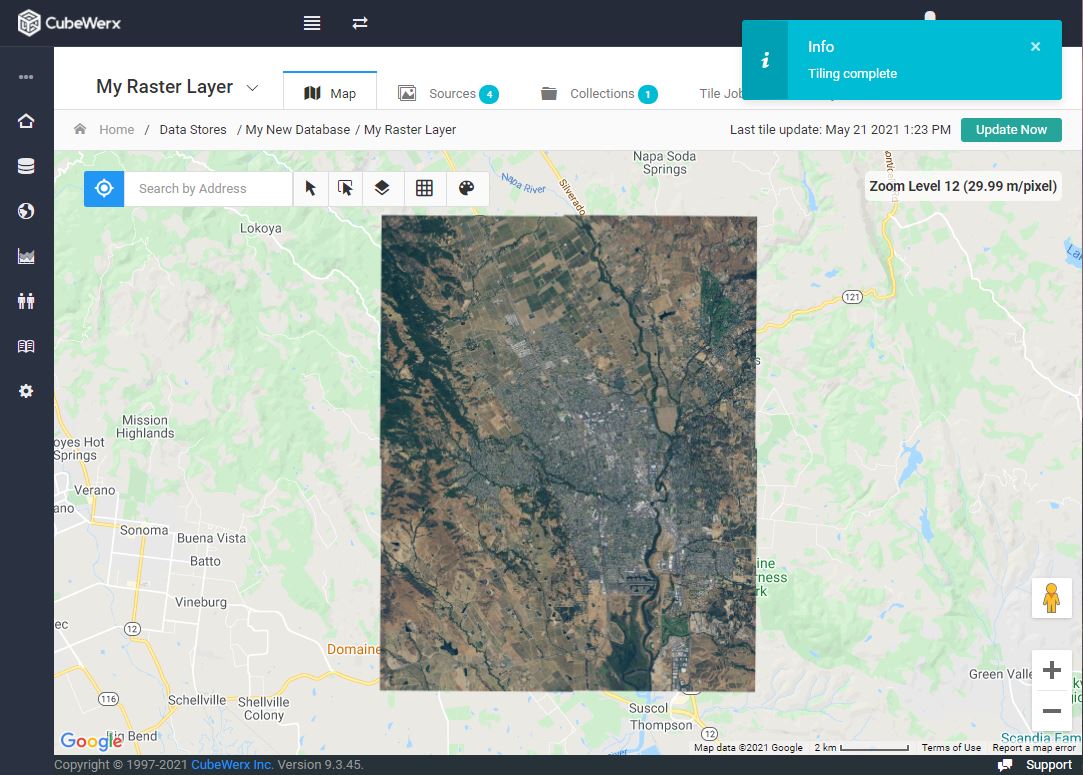Click the Napa Soda Springs map label

coord(664,162)
